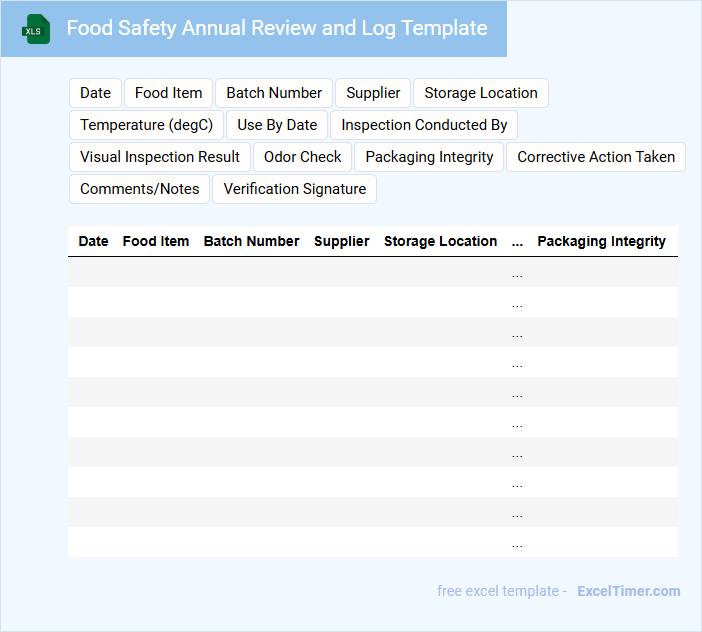
Task: Click the Supplier column header
Action: (341, 241)
